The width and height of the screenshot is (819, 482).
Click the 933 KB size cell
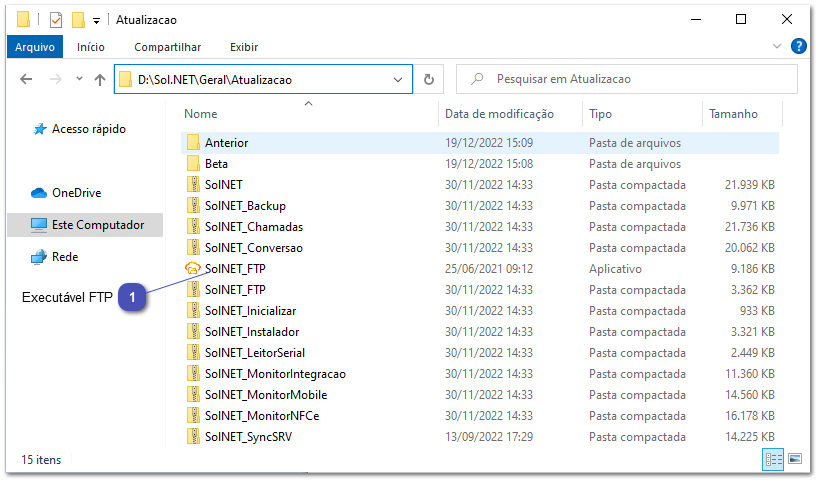coord(757,311)
